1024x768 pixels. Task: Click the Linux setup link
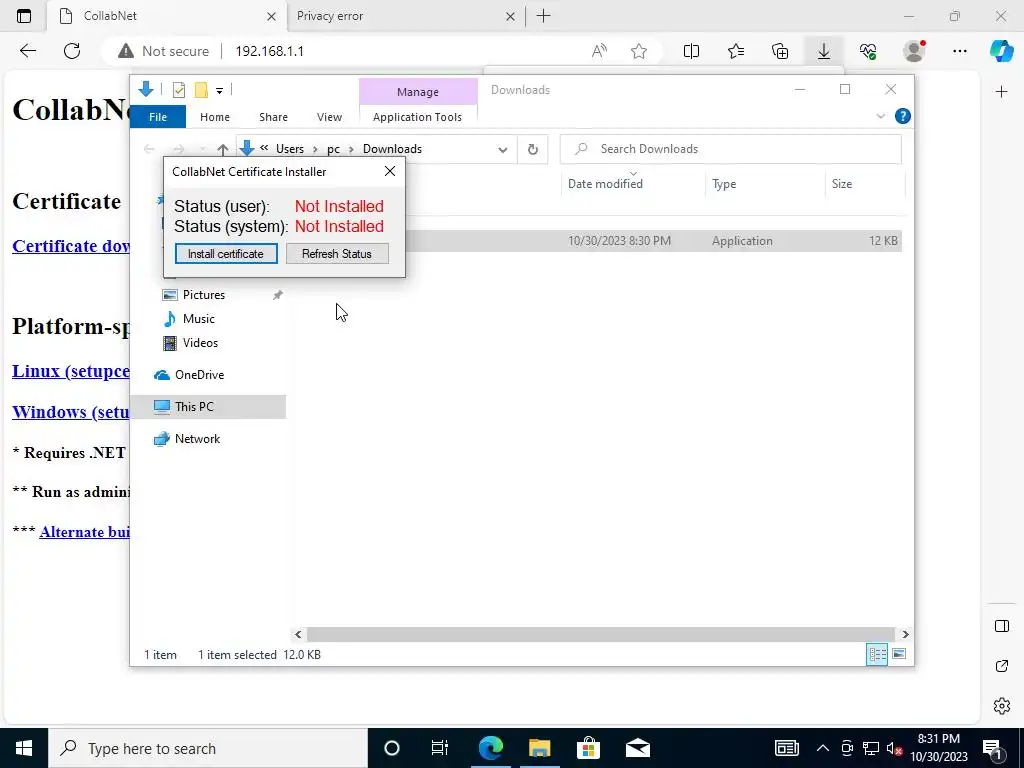coord(71,371)
